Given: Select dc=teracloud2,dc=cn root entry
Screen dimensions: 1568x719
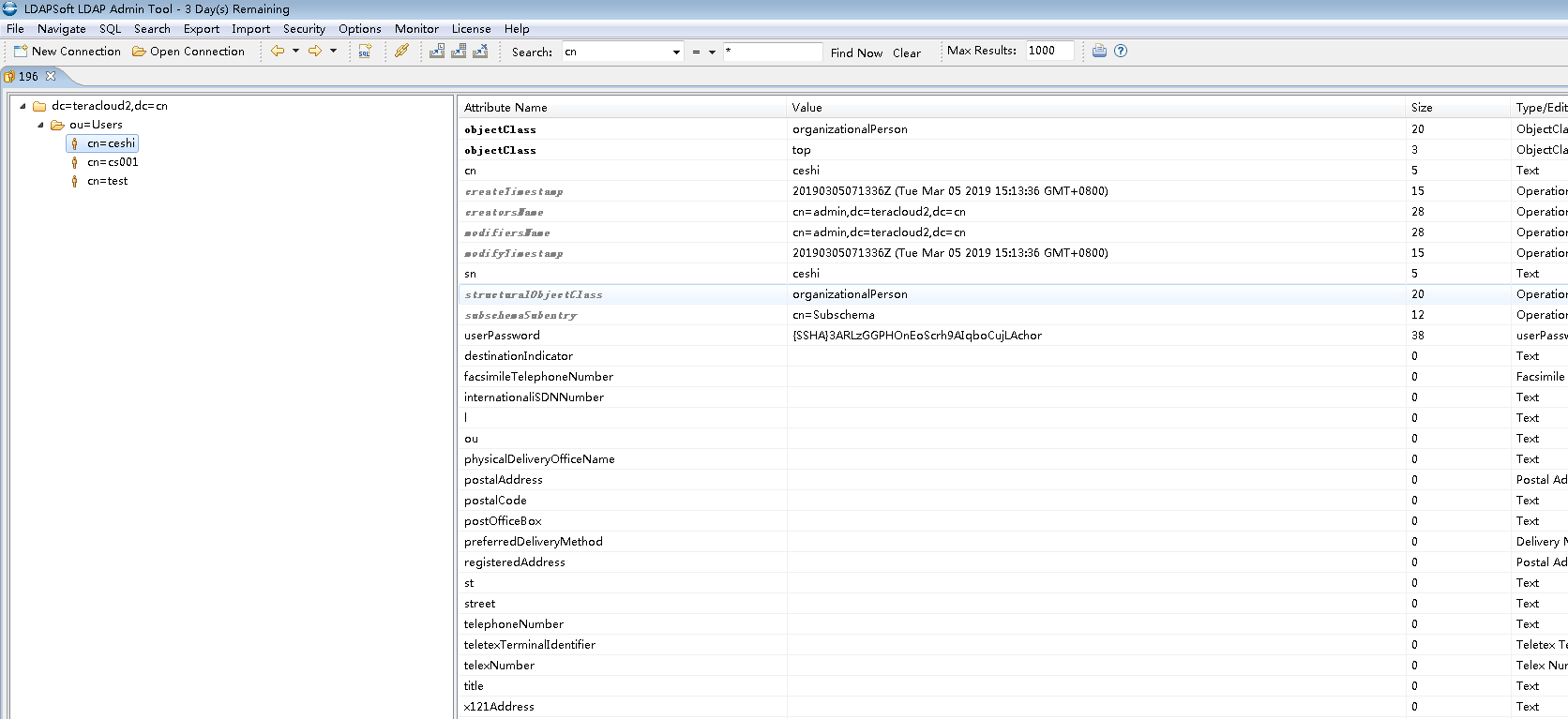Looking at the screenshot, I should tap(110, 106).
